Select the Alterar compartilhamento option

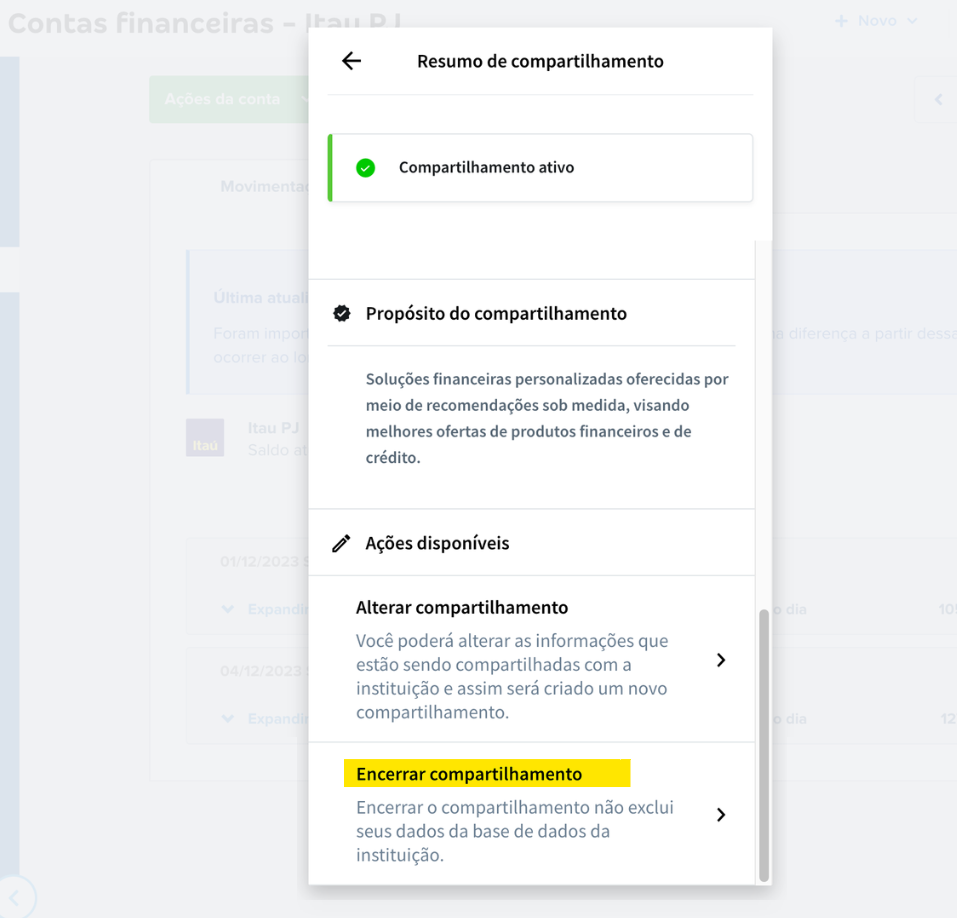coord(532,659)
